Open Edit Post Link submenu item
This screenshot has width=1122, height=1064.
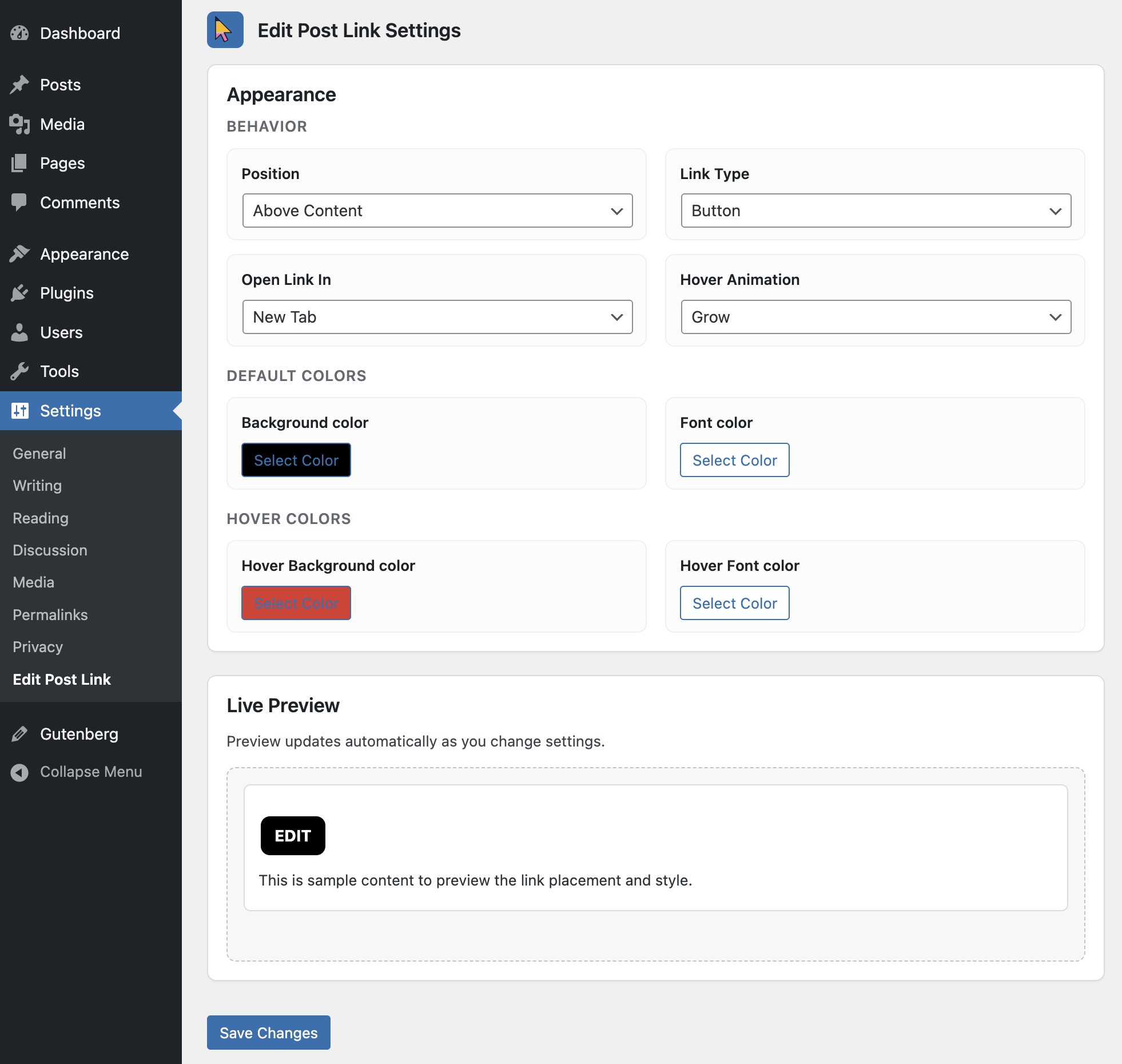coord(62,680)
